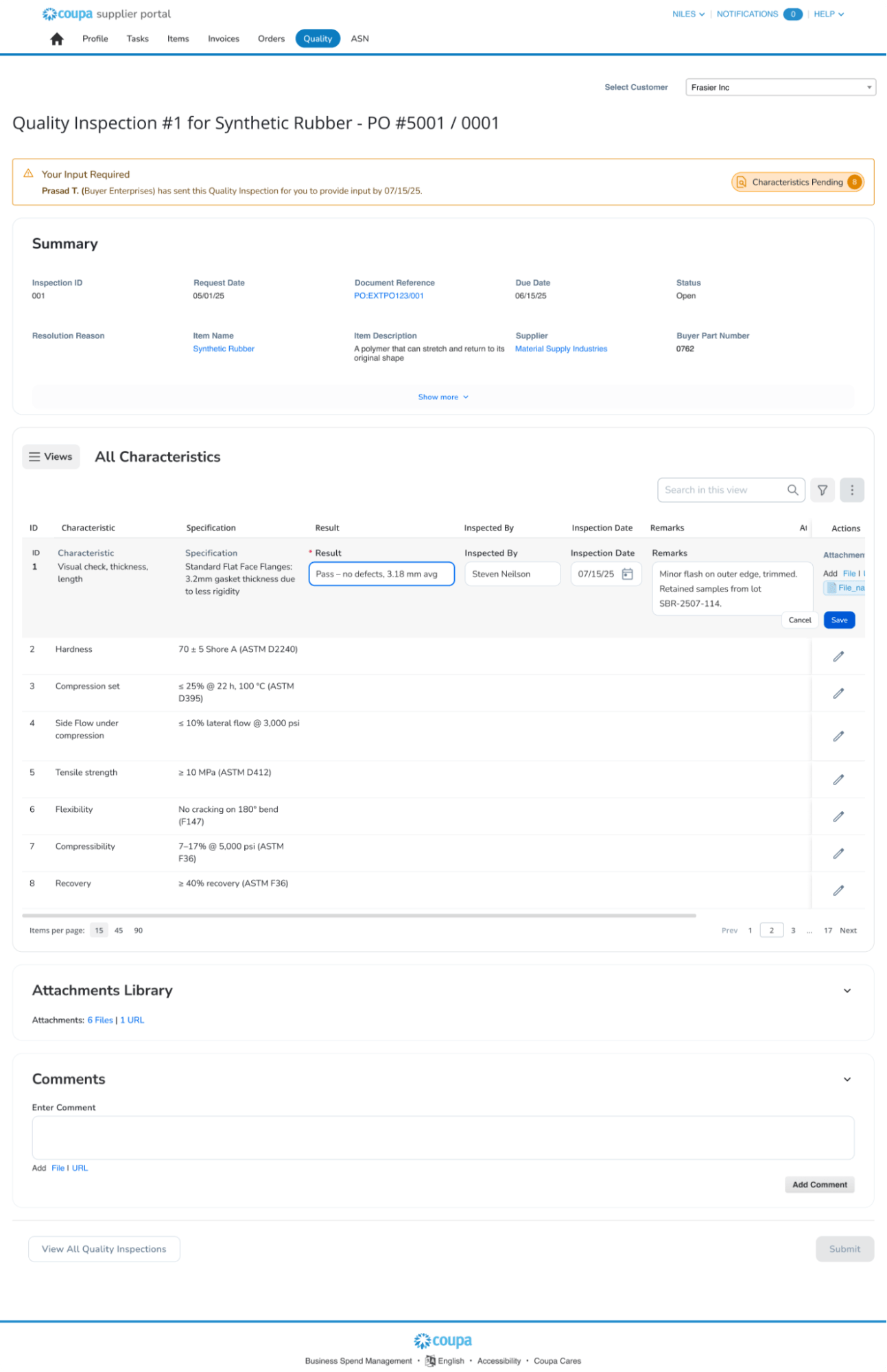Switch to the Quality tab
This screenshot has height=1372, width=887.
point(318,39)
